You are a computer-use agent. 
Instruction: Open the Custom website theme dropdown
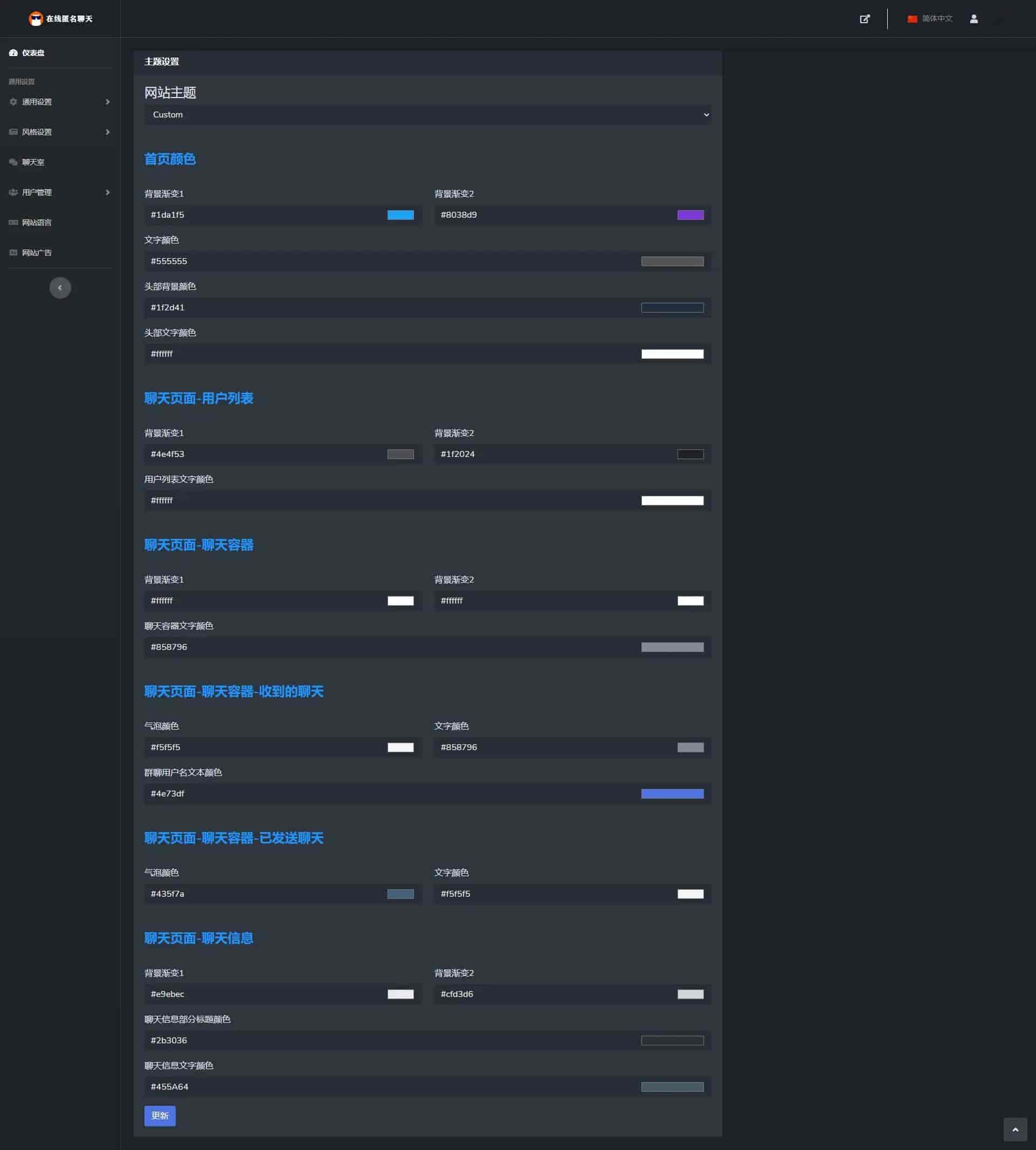coord(427,115)
